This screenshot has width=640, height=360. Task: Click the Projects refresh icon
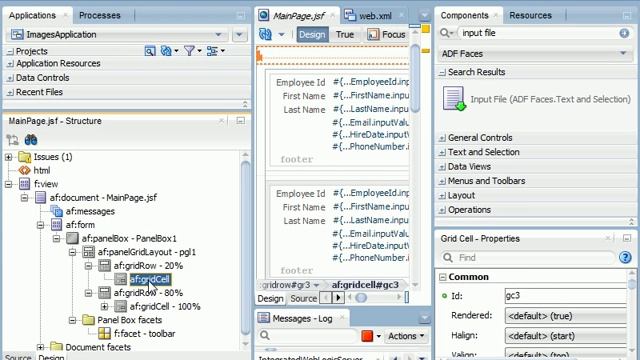click(x=166, y=51)
